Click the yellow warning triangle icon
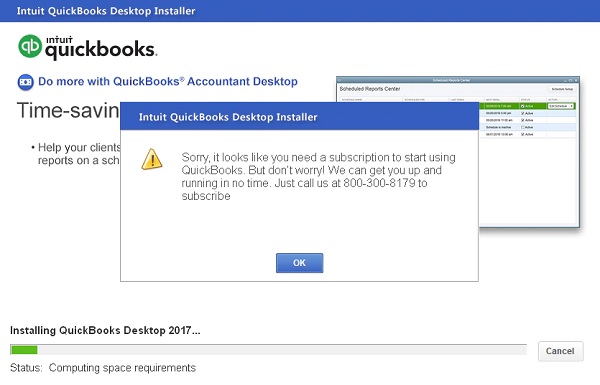 (x=152, y=159)
